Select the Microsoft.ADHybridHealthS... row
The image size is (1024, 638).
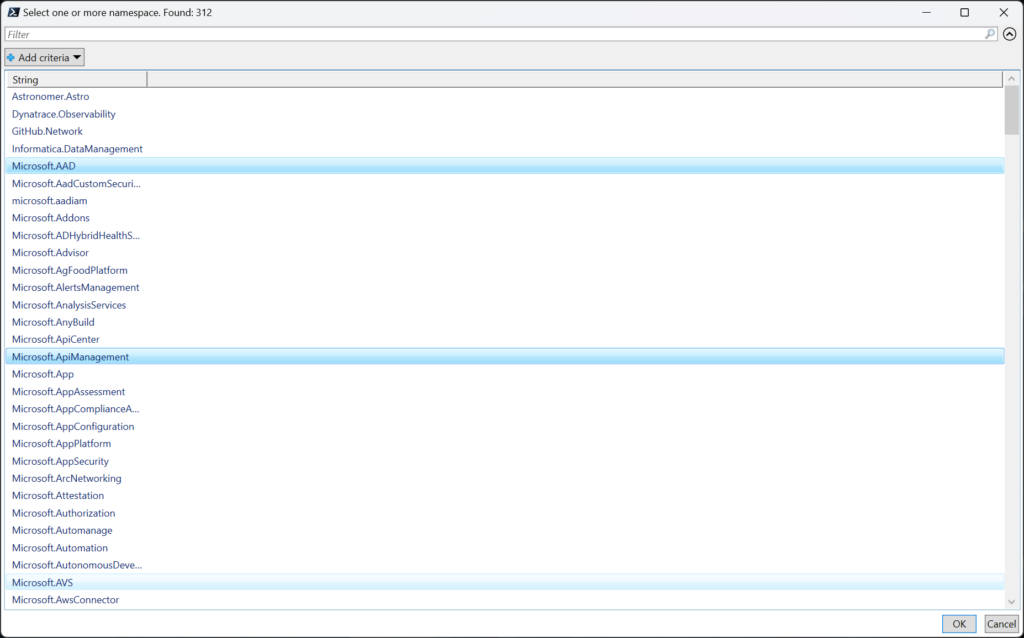[x=505, y=235]
